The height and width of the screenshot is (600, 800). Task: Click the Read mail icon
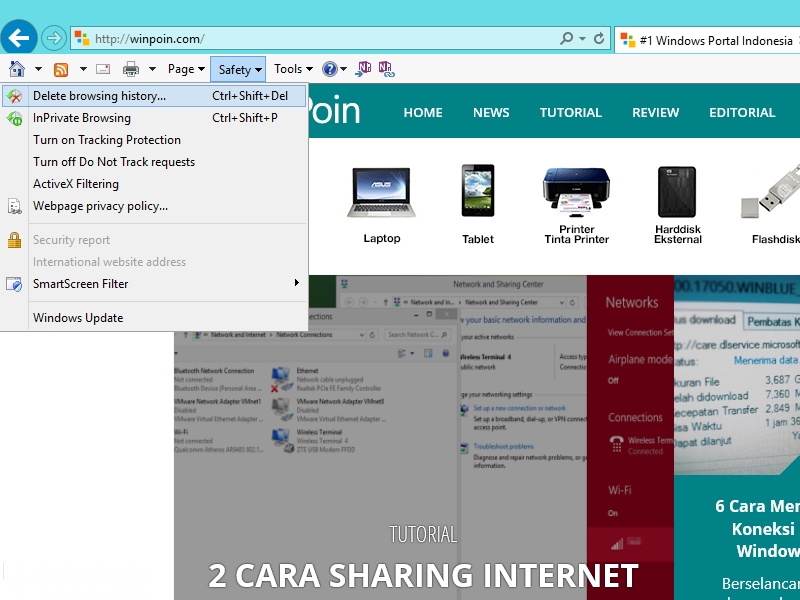pos(103,69)
